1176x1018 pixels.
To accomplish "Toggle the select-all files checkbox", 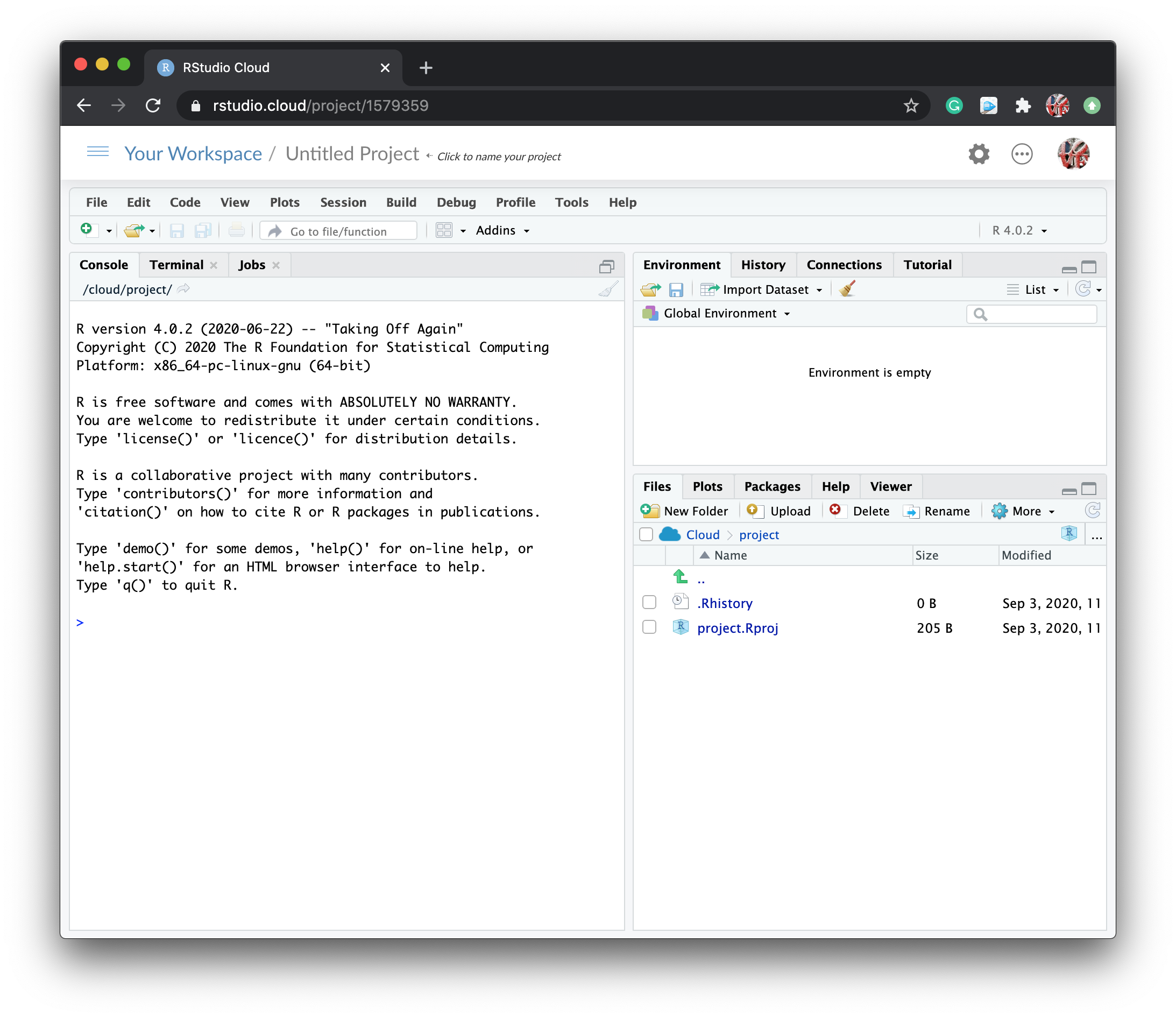I will pyautogui.click(x=646, y=535).
